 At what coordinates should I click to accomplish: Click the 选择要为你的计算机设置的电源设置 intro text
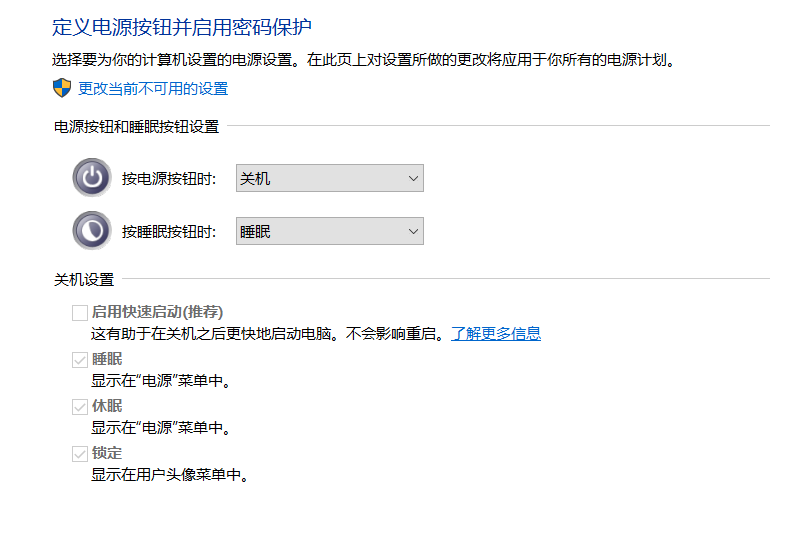pyautogui.click(x=364, y=60)
